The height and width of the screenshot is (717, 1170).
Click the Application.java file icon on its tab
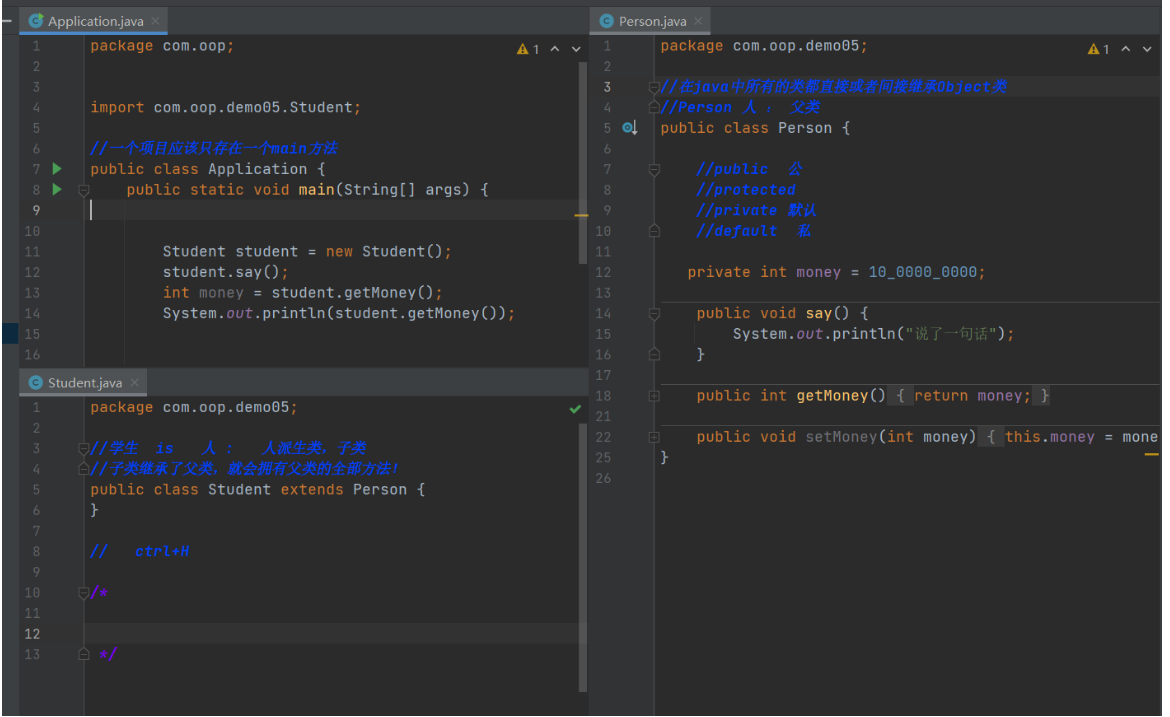(x=35, y=21)
